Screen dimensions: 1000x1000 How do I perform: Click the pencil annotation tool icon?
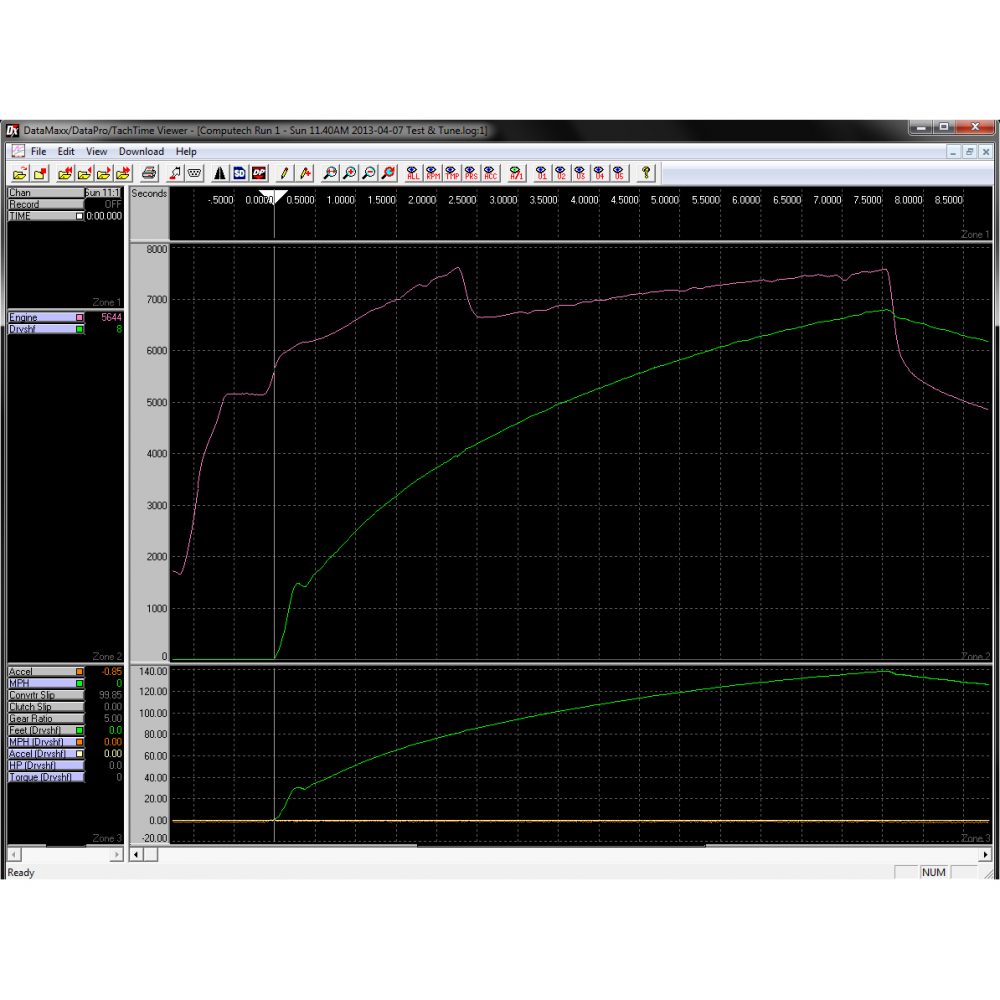(286, 172)
